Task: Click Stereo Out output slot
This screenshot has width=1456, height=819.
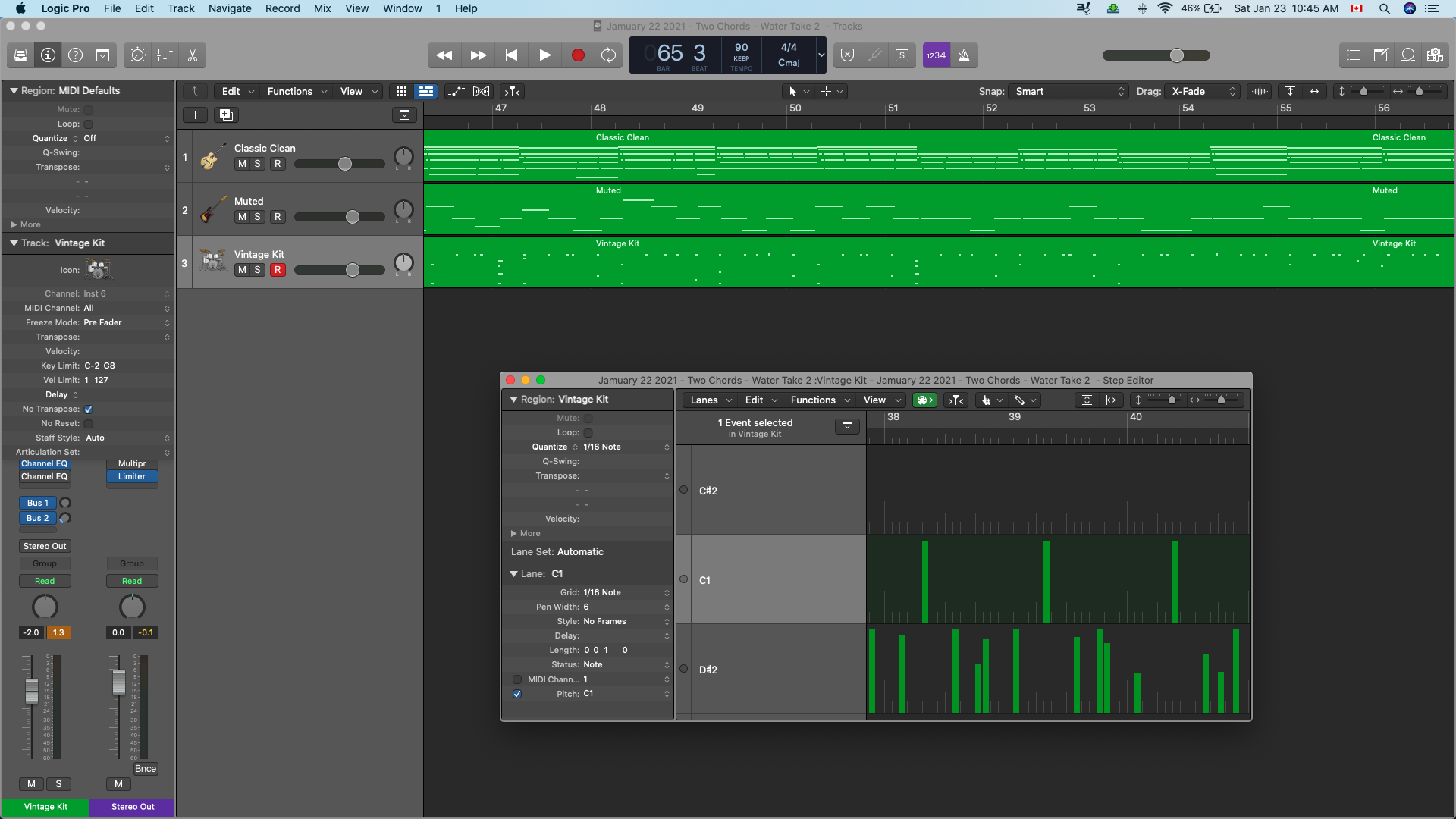Action: point(45,547)
